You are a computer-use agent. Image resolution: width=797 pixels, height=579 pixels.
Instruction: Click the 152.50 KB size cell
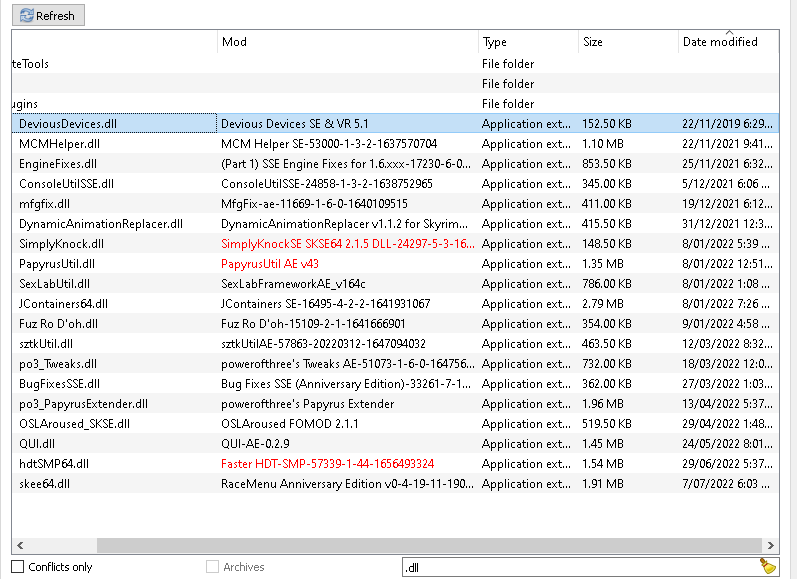click(x=607, y=124)
